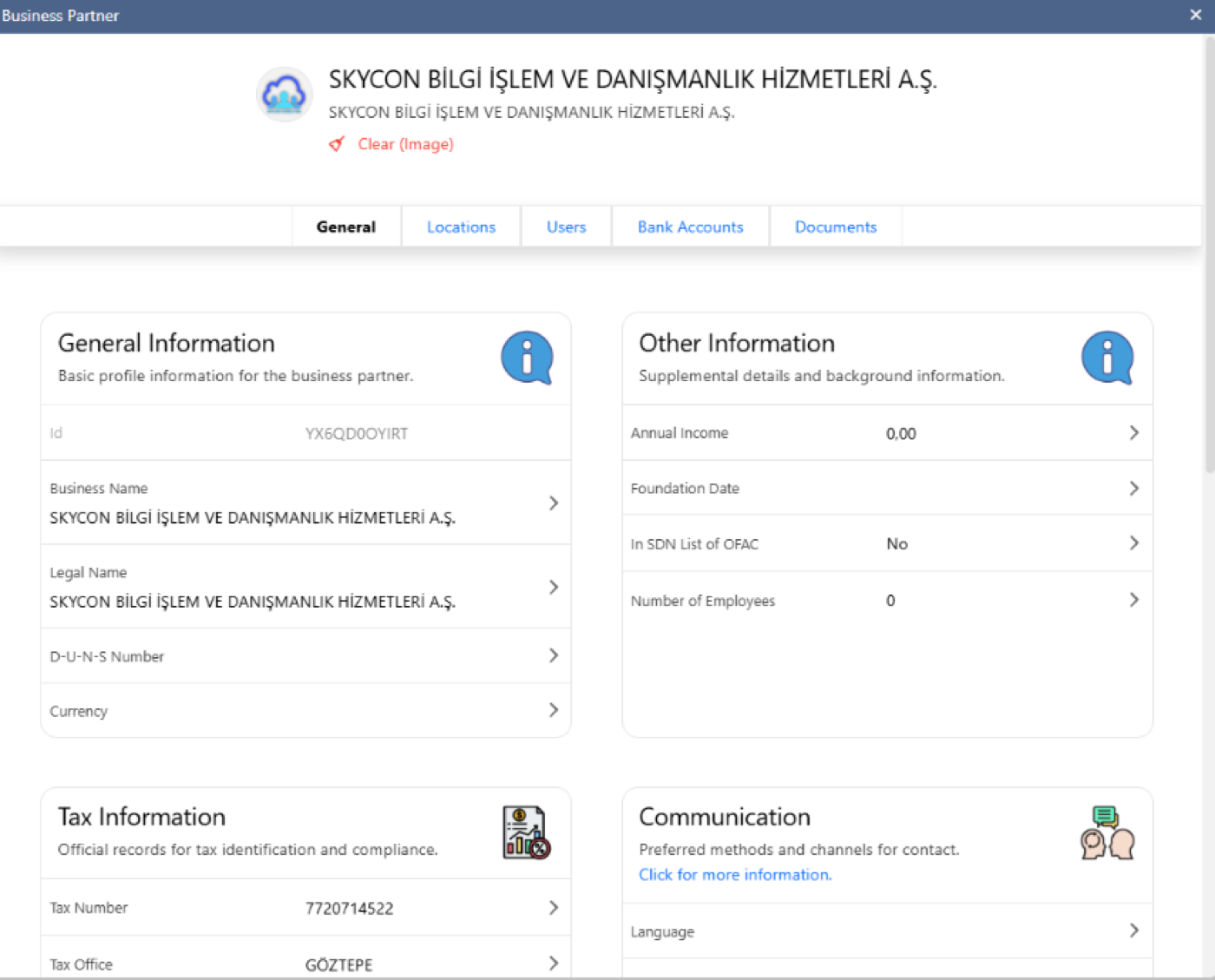Click the Tax Information section heading
This screenshot has height=980, width=1215.
[x=141, y=818]
